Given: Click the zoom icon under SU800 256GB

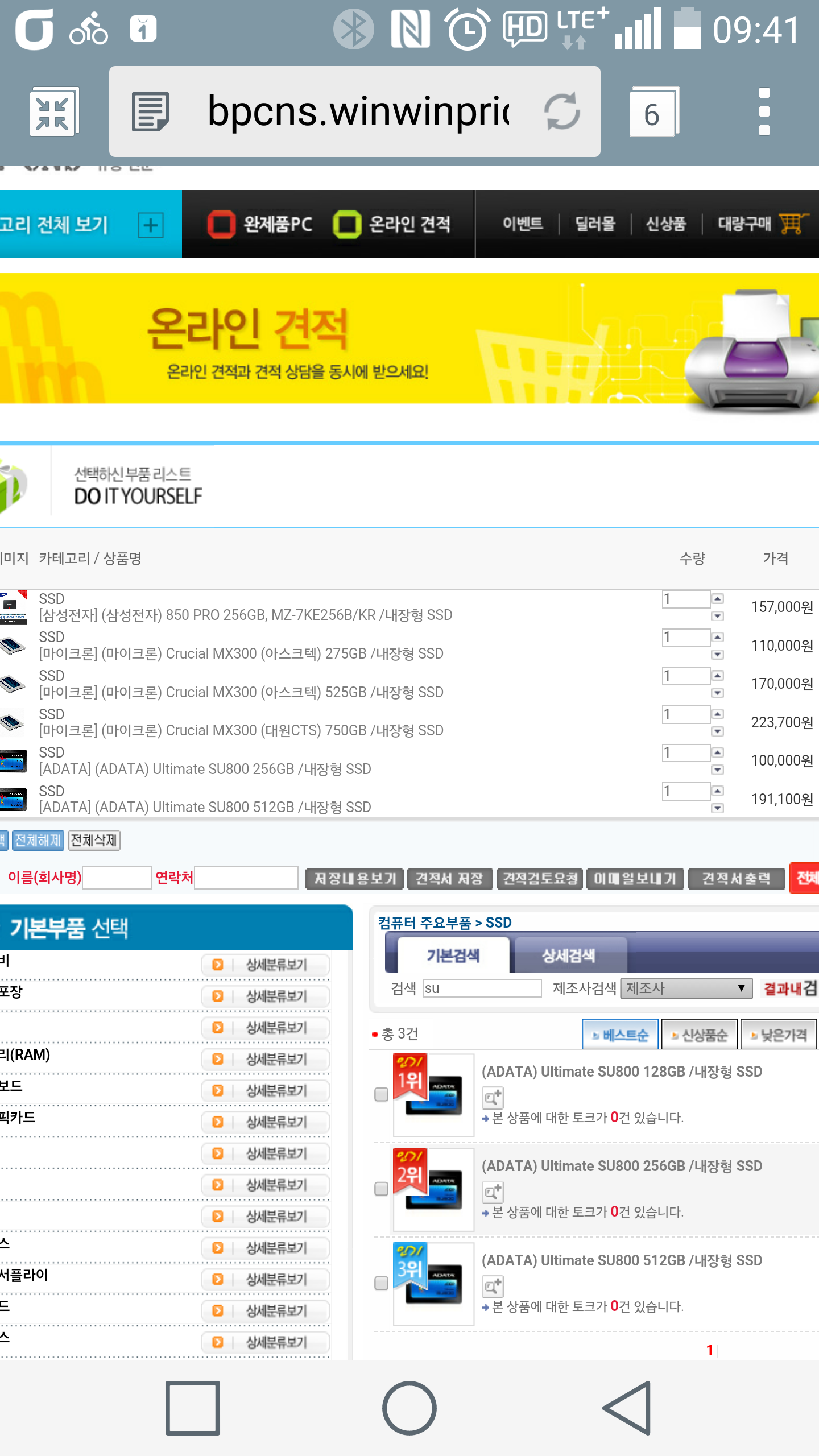Looking at the screenshot, I should coord(493,1192).
